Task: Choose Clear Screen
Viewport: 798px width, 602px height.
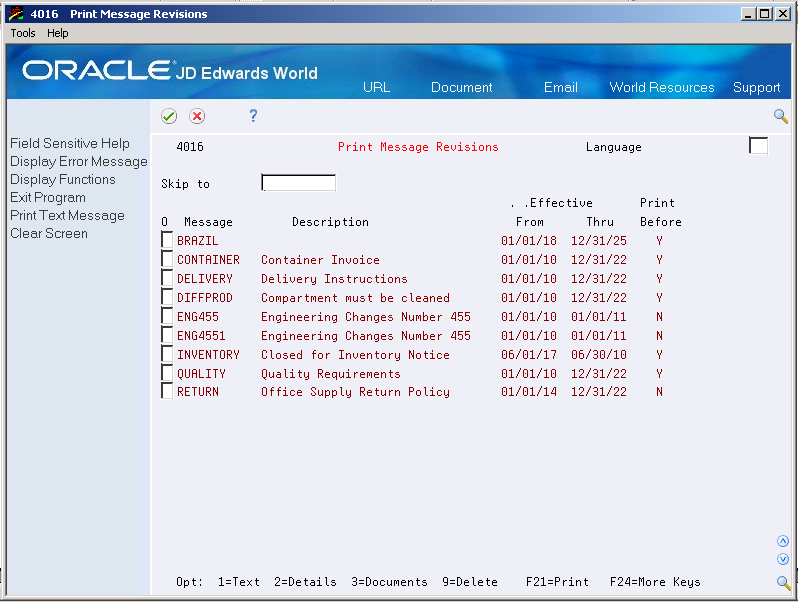Action: (49, 234)
